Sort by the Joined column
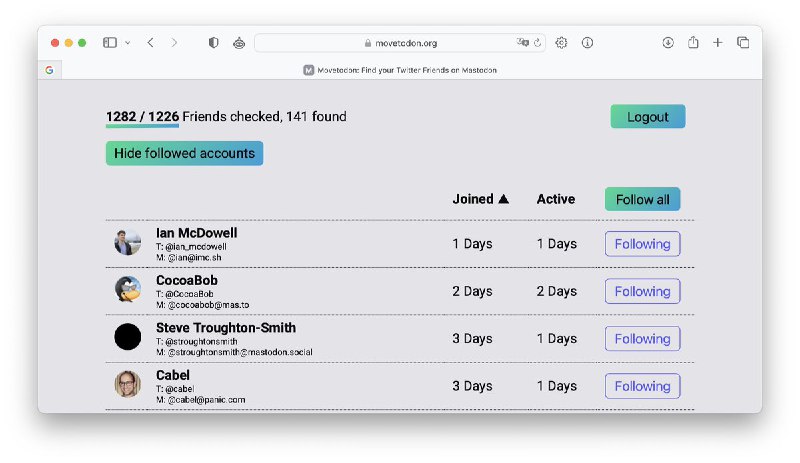This screenshot has height=463, width=800. point(480,199)
